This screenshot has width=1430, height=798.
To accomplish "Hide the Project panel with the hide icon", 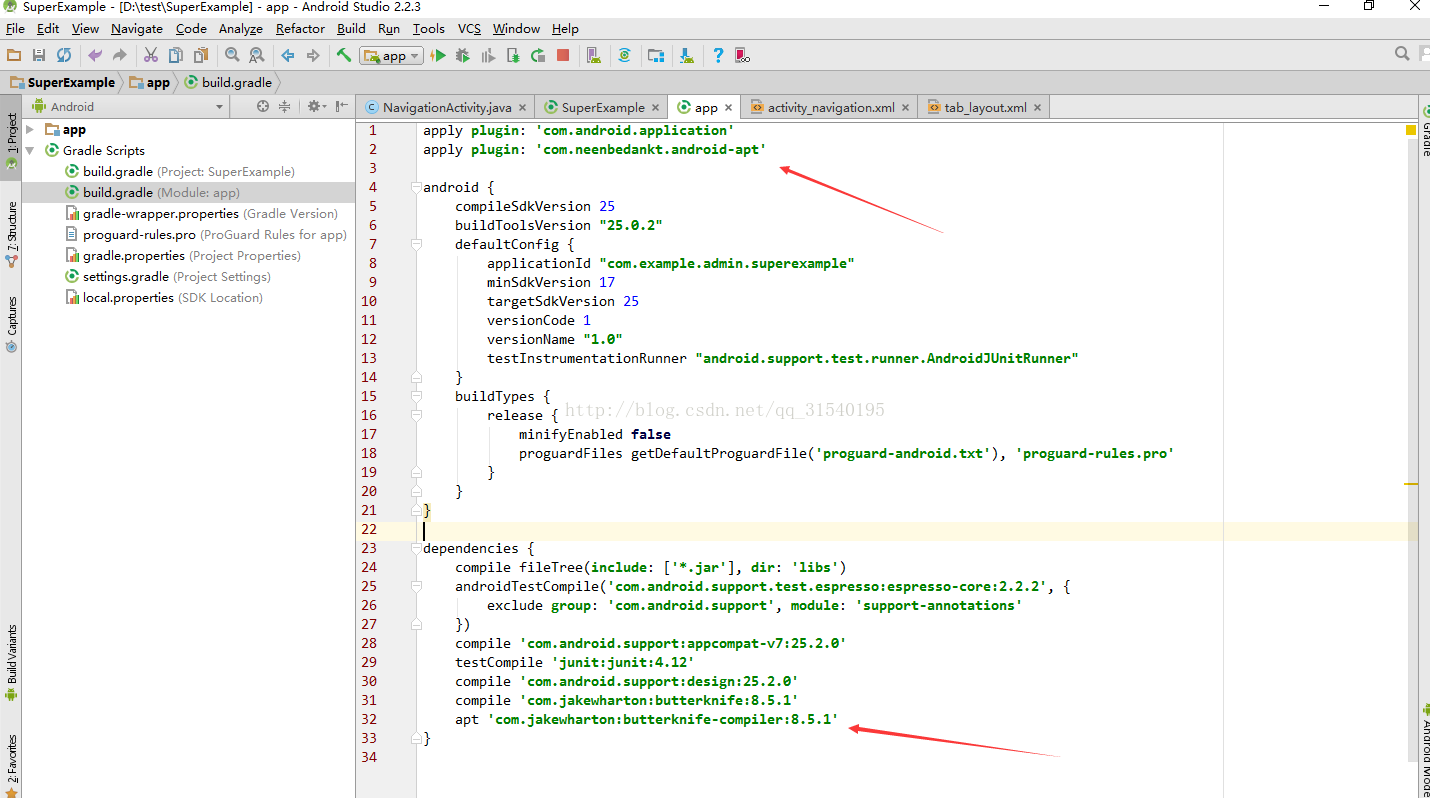I will [342, 106].
